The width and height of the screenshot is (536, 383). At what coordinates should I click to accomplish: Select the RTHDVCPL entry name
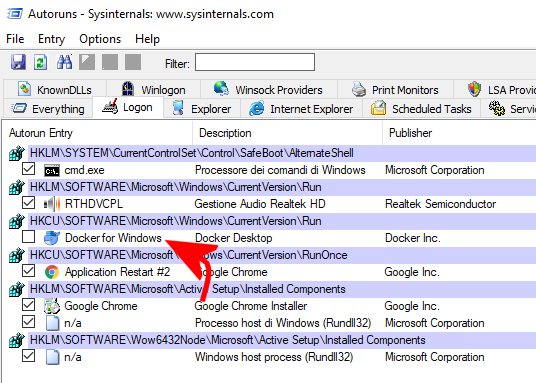(94, 204)
